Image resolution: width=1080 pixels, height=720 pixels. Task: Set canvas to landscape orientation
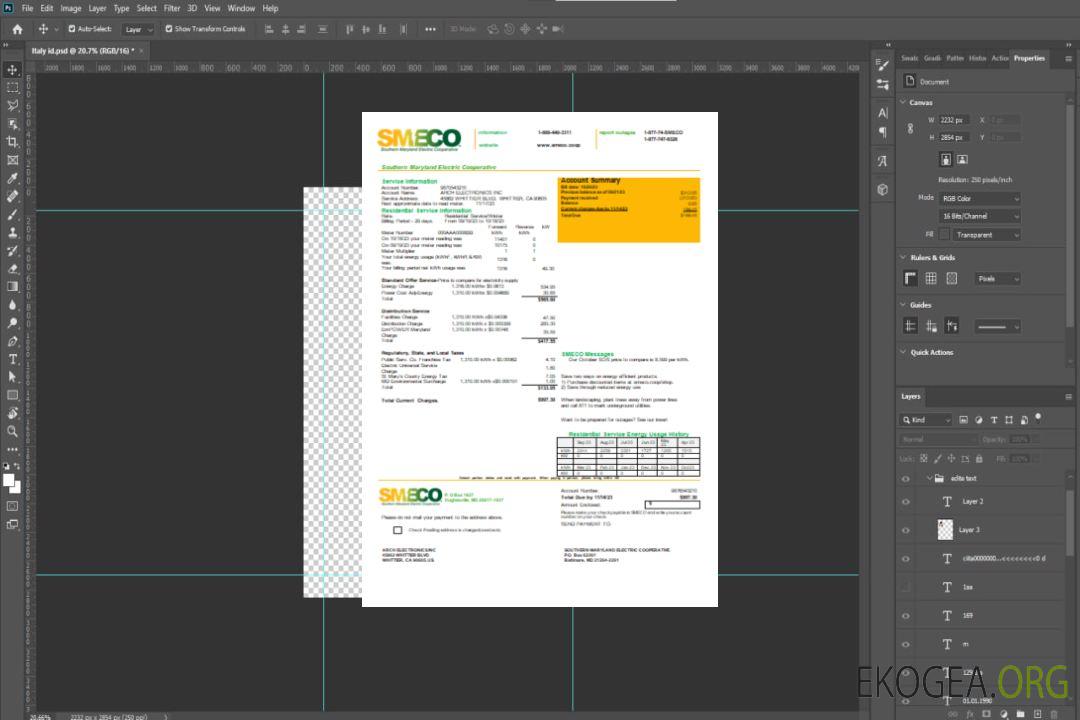962,159
